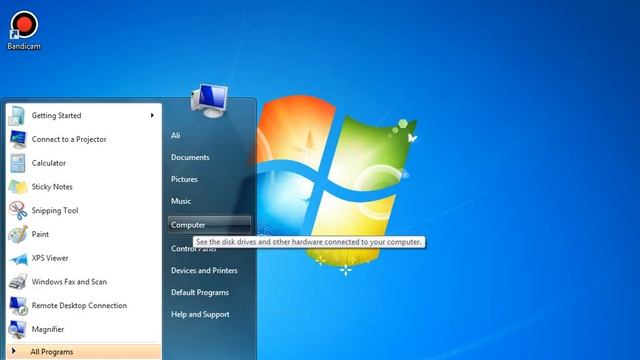Open Devices and Printers
Screen dimensions: 640x360
coord(204,271)
